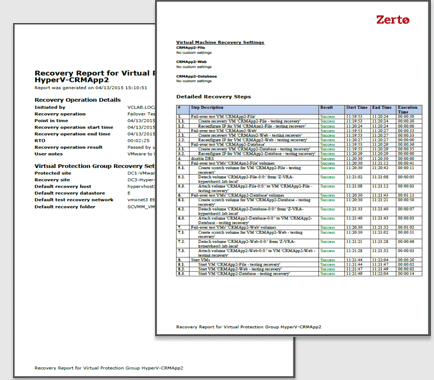Click the Start Time column header
Image resolution: width=434 pixels, height=380 pixels.
(x=357, y=108)
